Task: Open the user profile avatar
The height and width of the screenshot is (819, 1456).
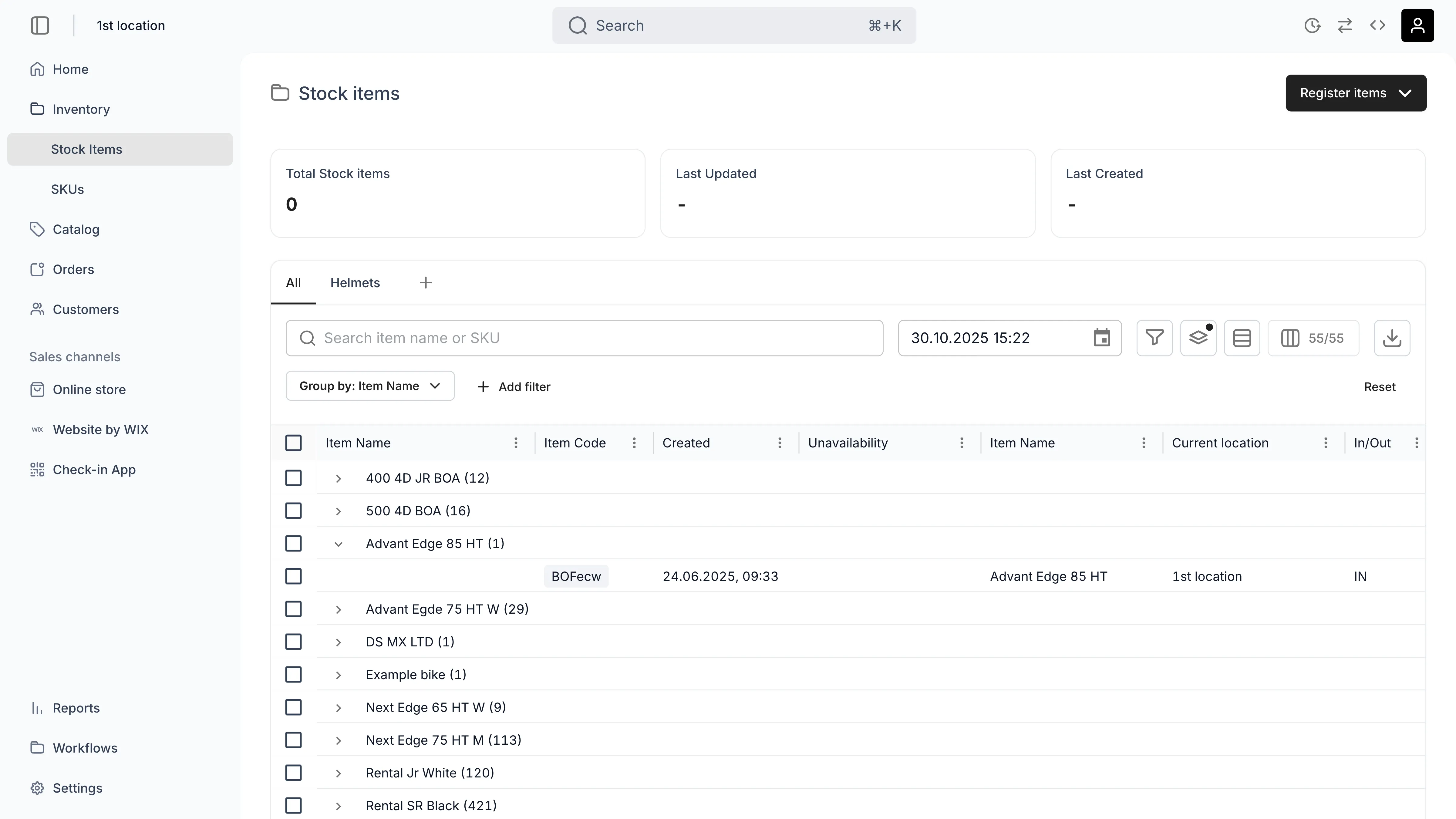Action: [1417, 25]
